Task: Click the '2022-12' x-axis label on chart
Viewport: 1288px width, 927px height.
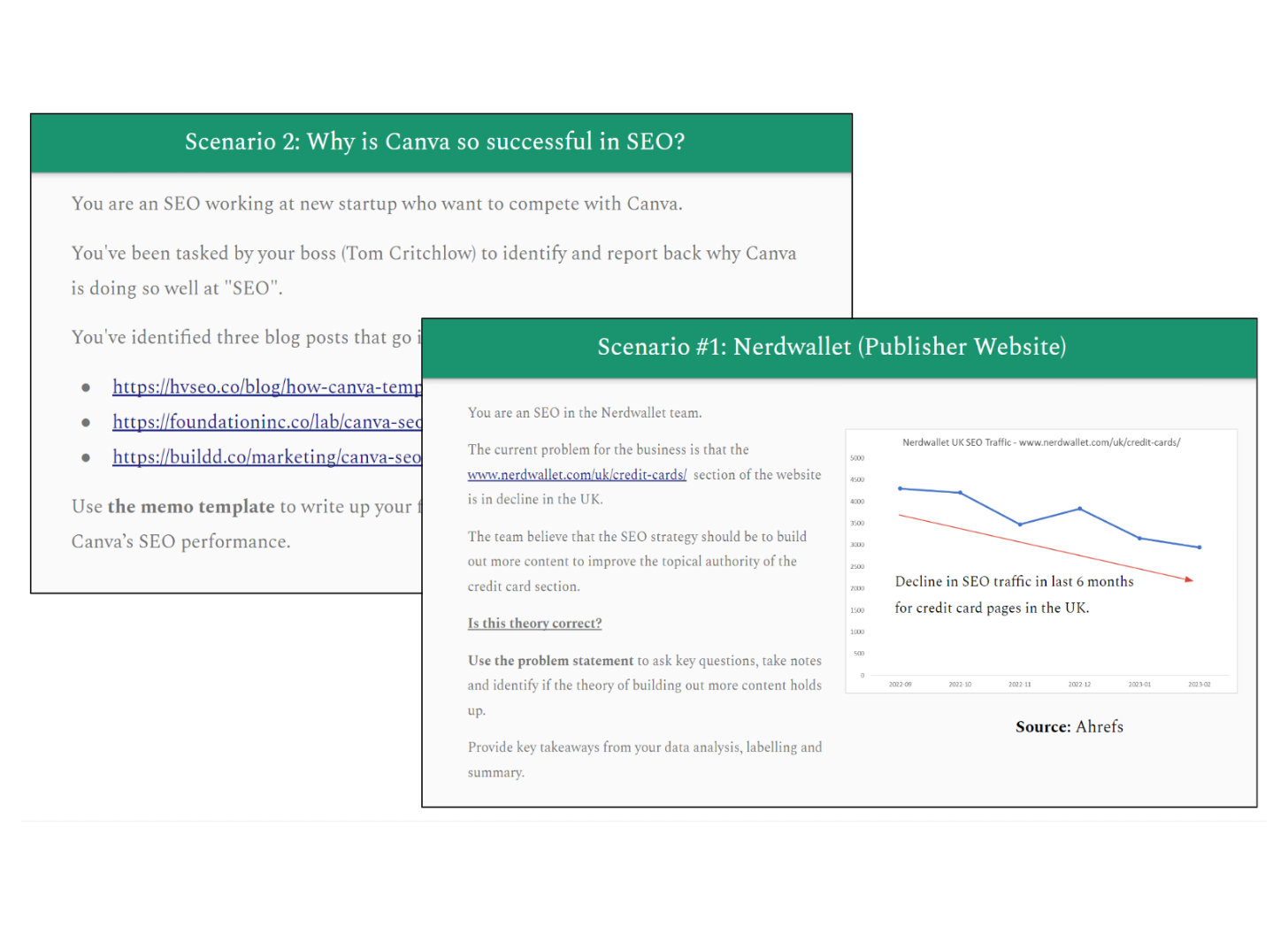Action: (1079, 685)
